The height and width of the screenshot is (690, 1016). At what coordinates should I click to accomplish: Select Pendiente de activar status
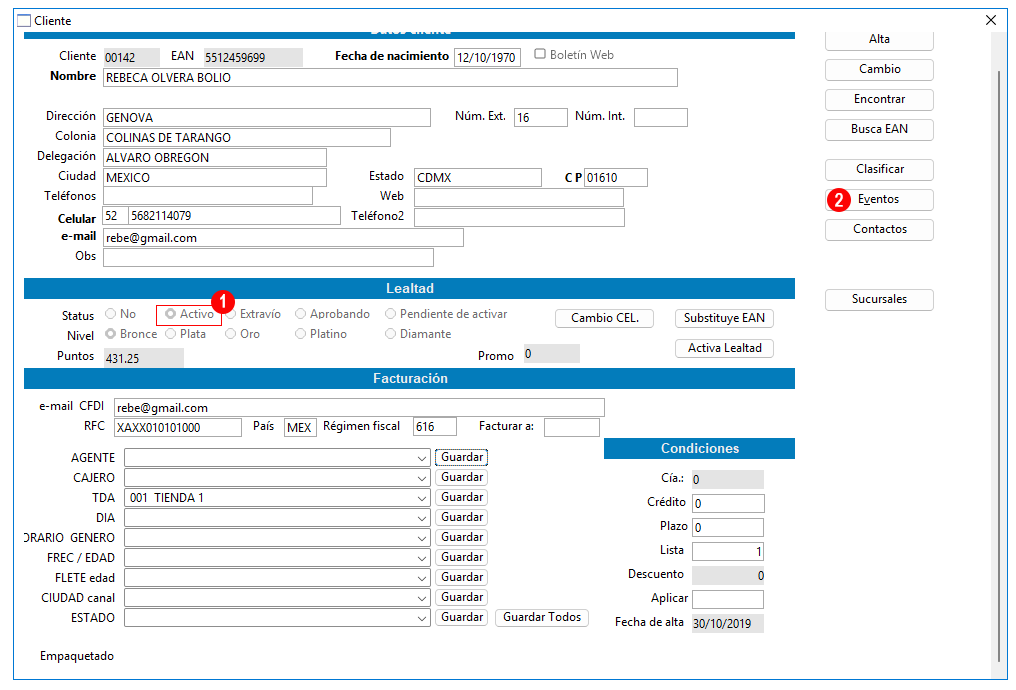click(390, 314)
